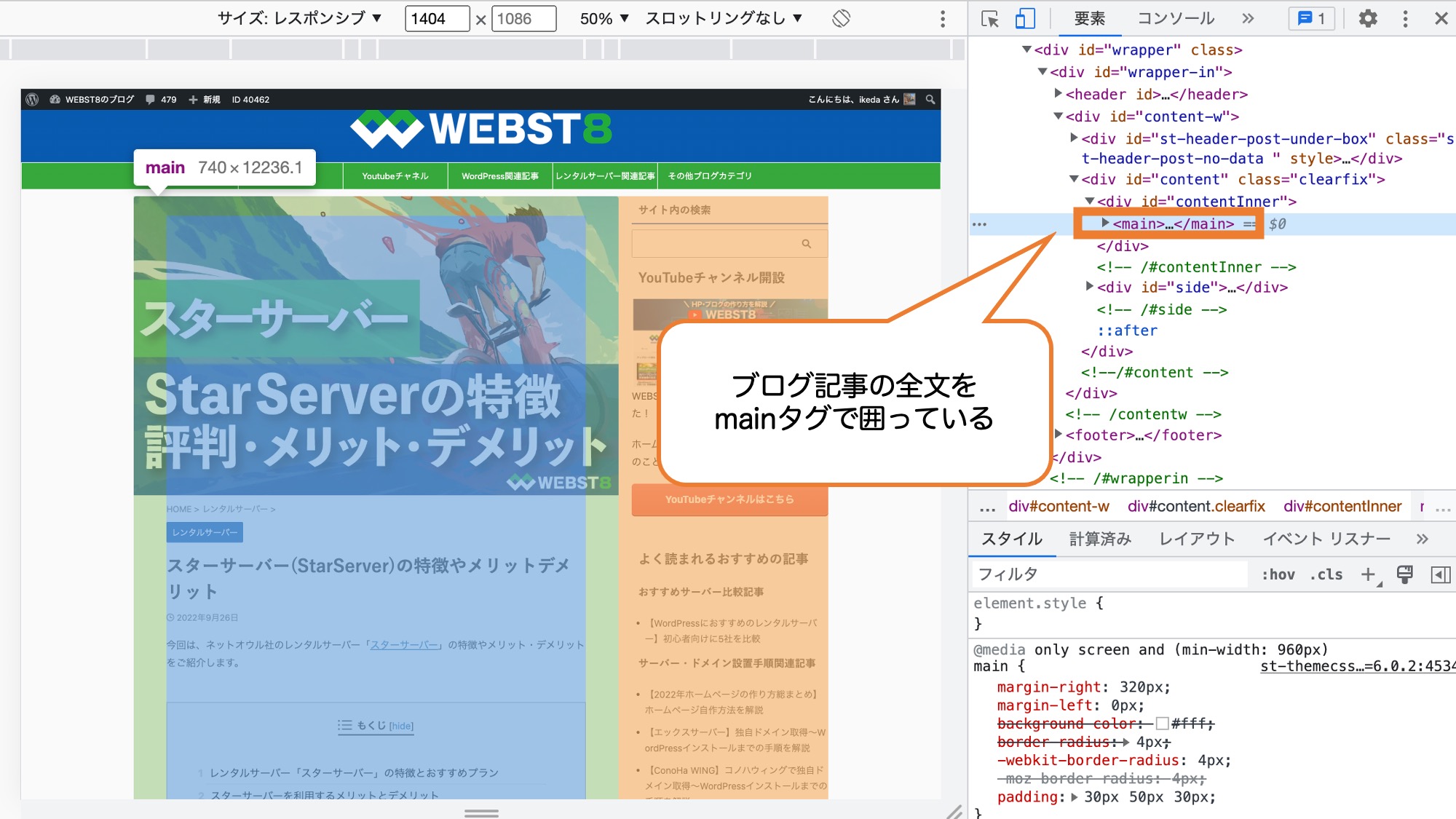Click the #fff background-color swatch
The width and height of the screenshot is (1456, 819).
[1162, 724]
